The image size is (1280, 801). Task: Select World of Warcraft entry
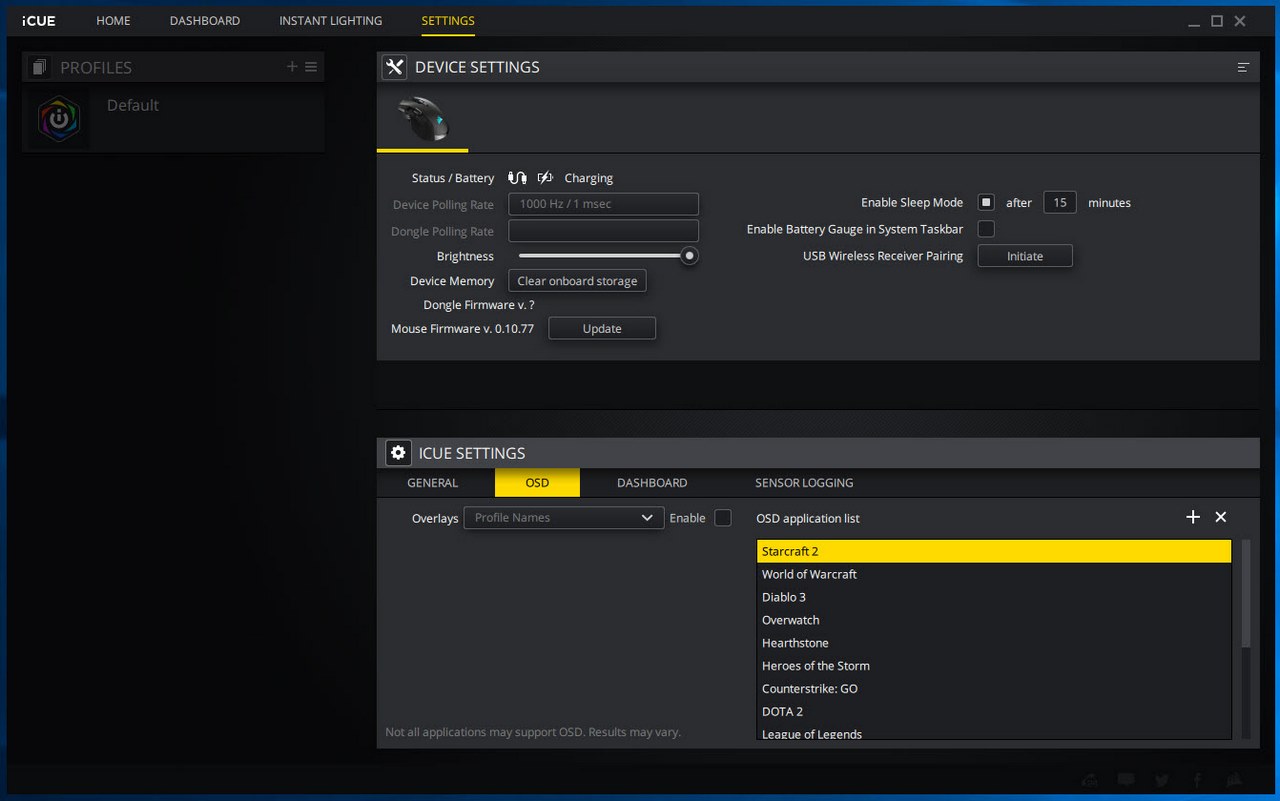pyautogui.click(x=994, y=574)
